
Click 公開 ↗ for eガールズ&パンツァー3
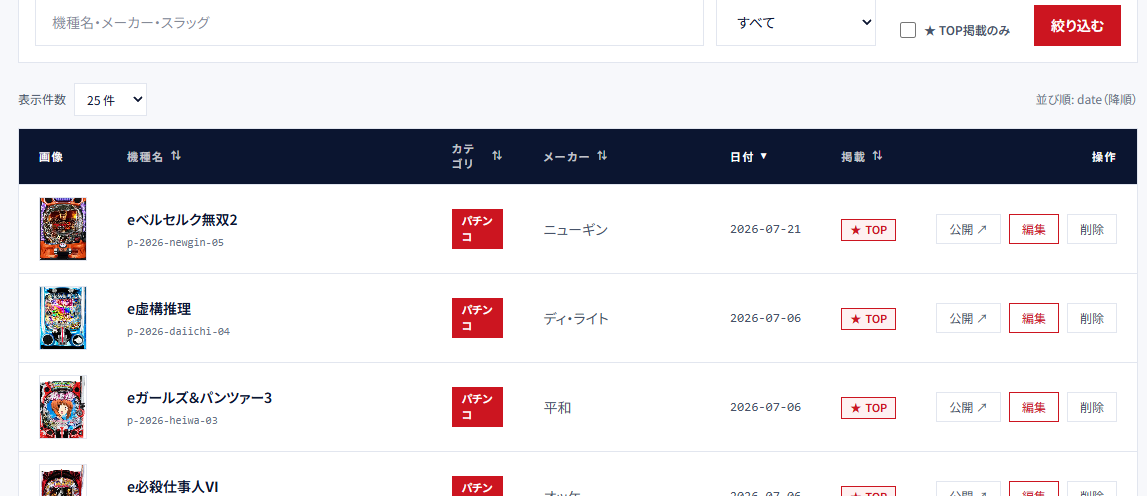[968, 407]
